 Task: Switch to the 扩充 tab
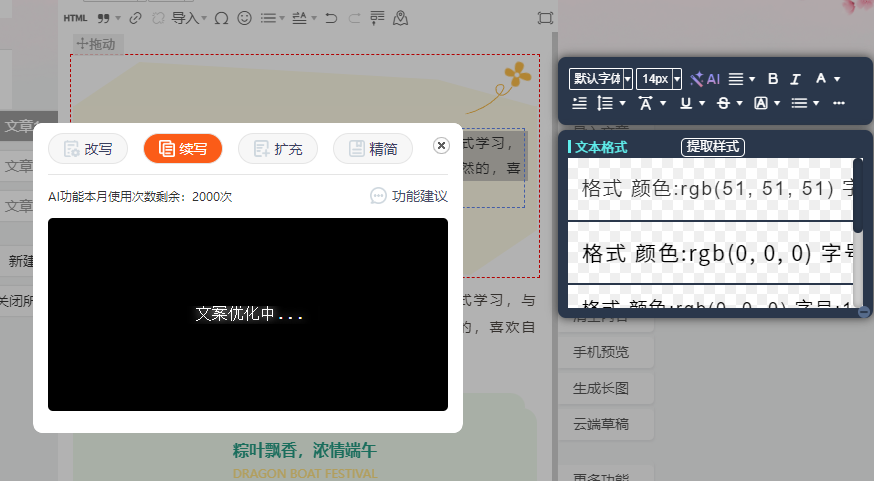tap(277, 149)
